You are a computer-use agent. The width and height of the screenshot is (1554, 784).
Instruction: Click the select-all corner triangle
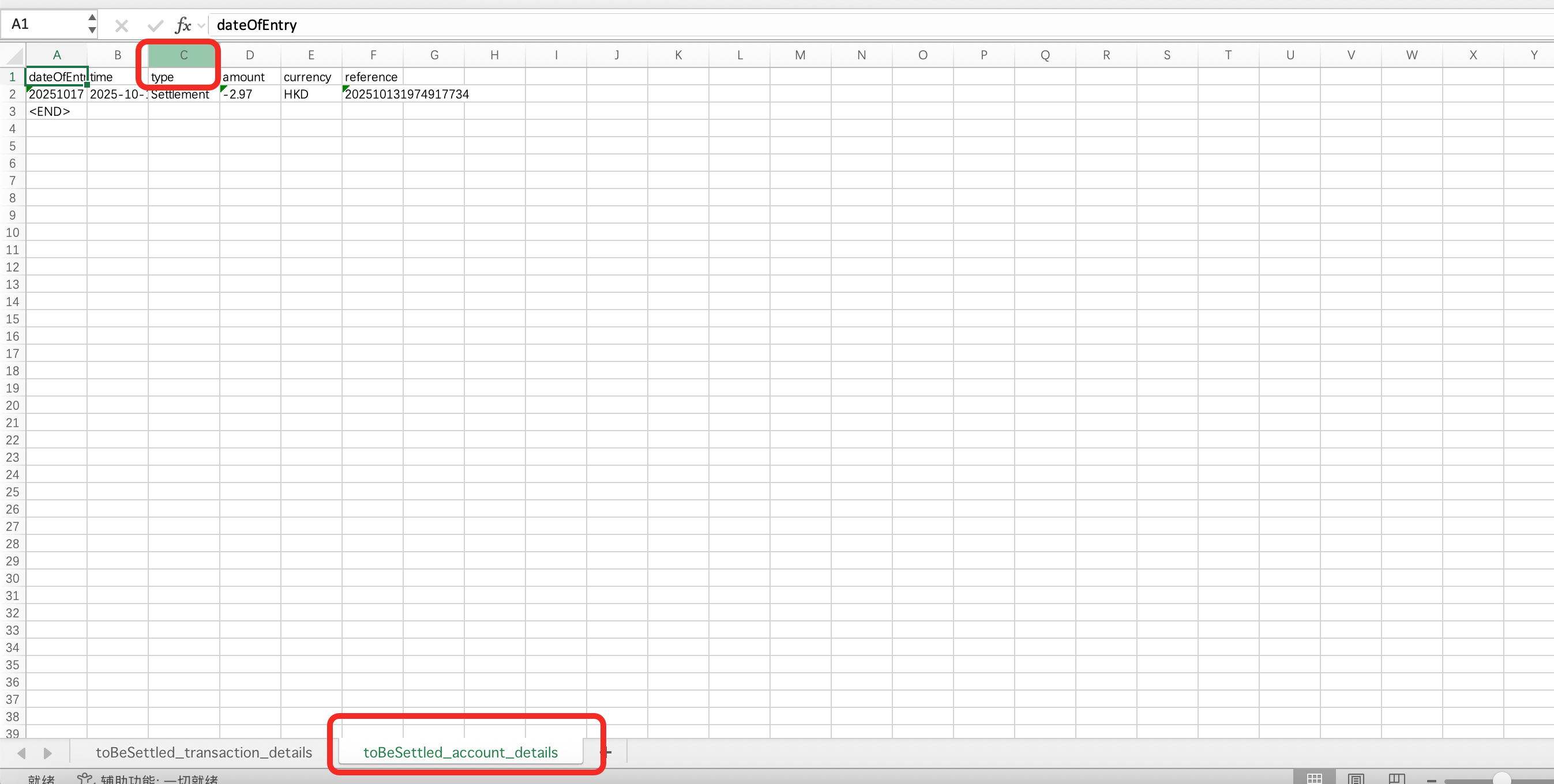14,55
